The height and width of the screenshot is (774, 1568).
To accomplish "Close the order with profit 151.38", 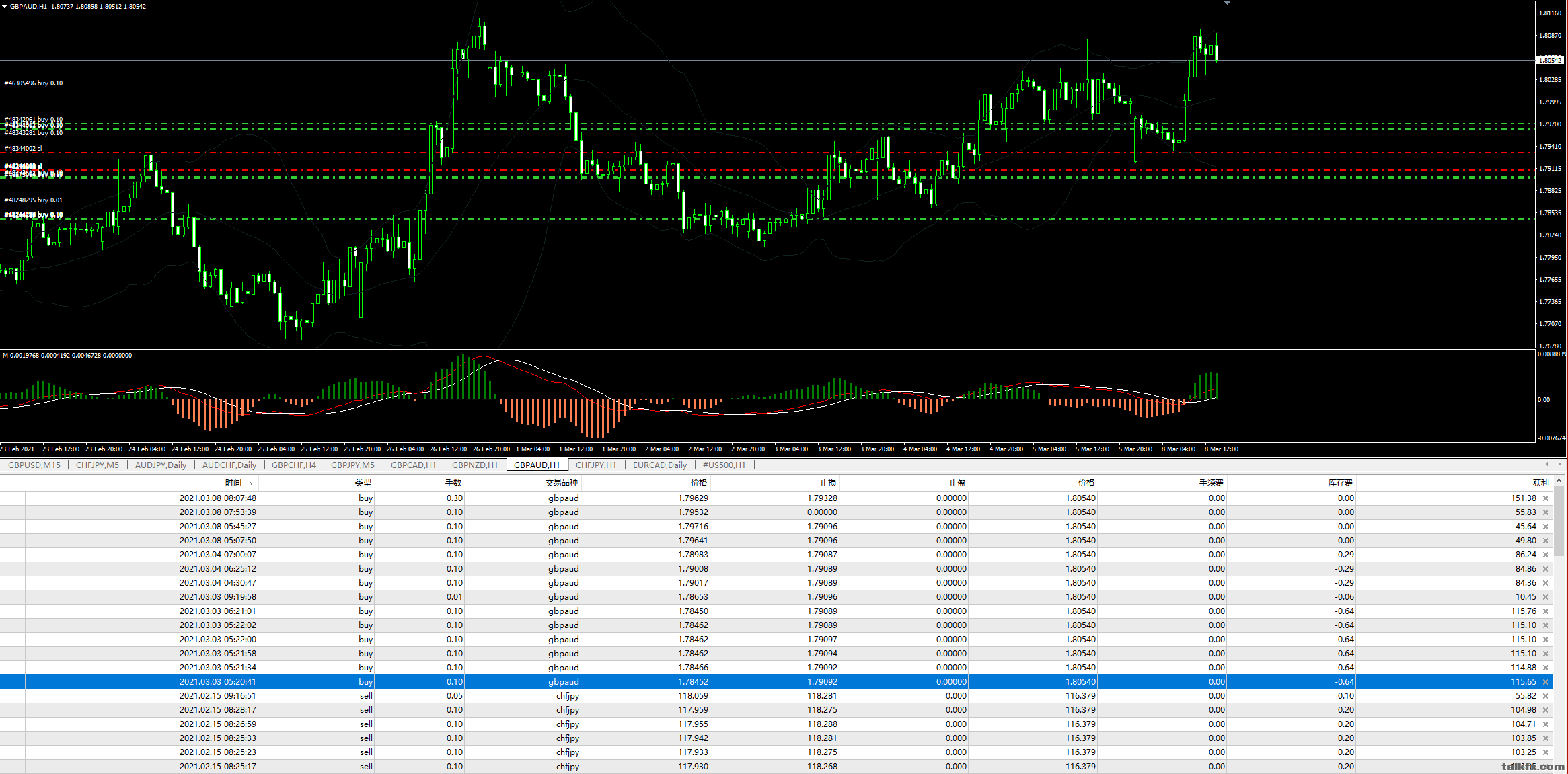I will 1546,498.
